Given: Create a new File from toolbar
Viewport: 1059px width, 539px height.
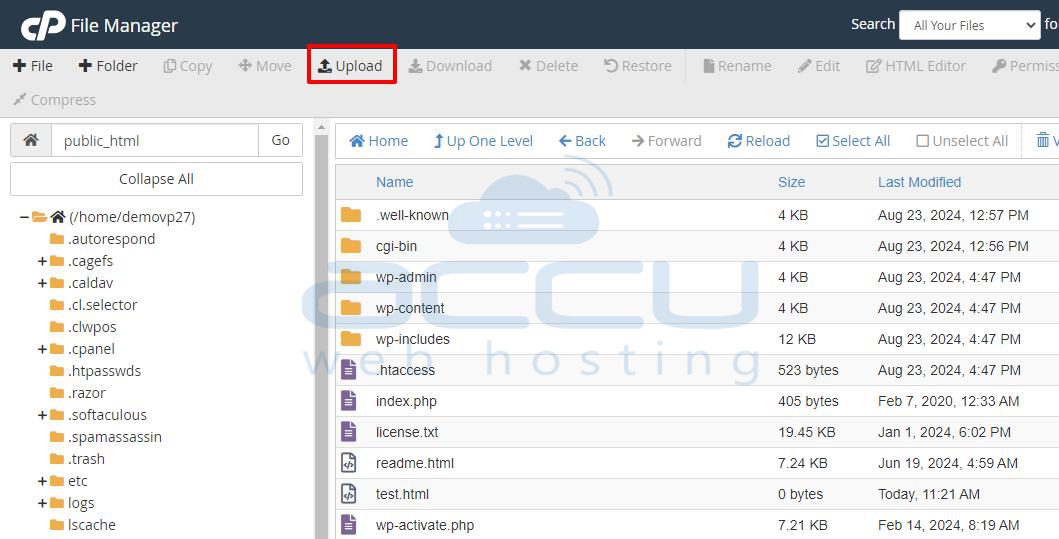Looking at the screenshot, I should coord(33,66).
